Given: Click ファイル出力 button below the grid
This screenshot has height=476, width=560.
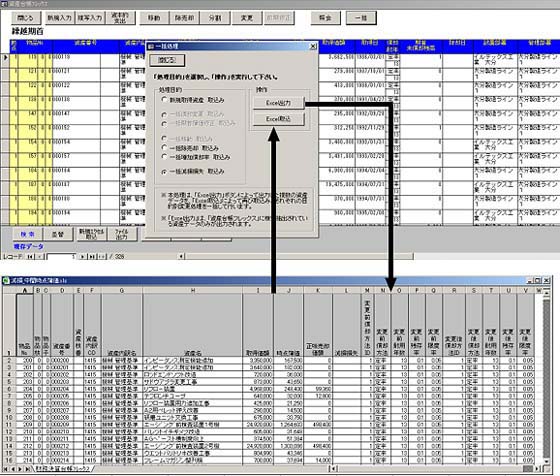Looking at the screenshot, I should (121, 234).
